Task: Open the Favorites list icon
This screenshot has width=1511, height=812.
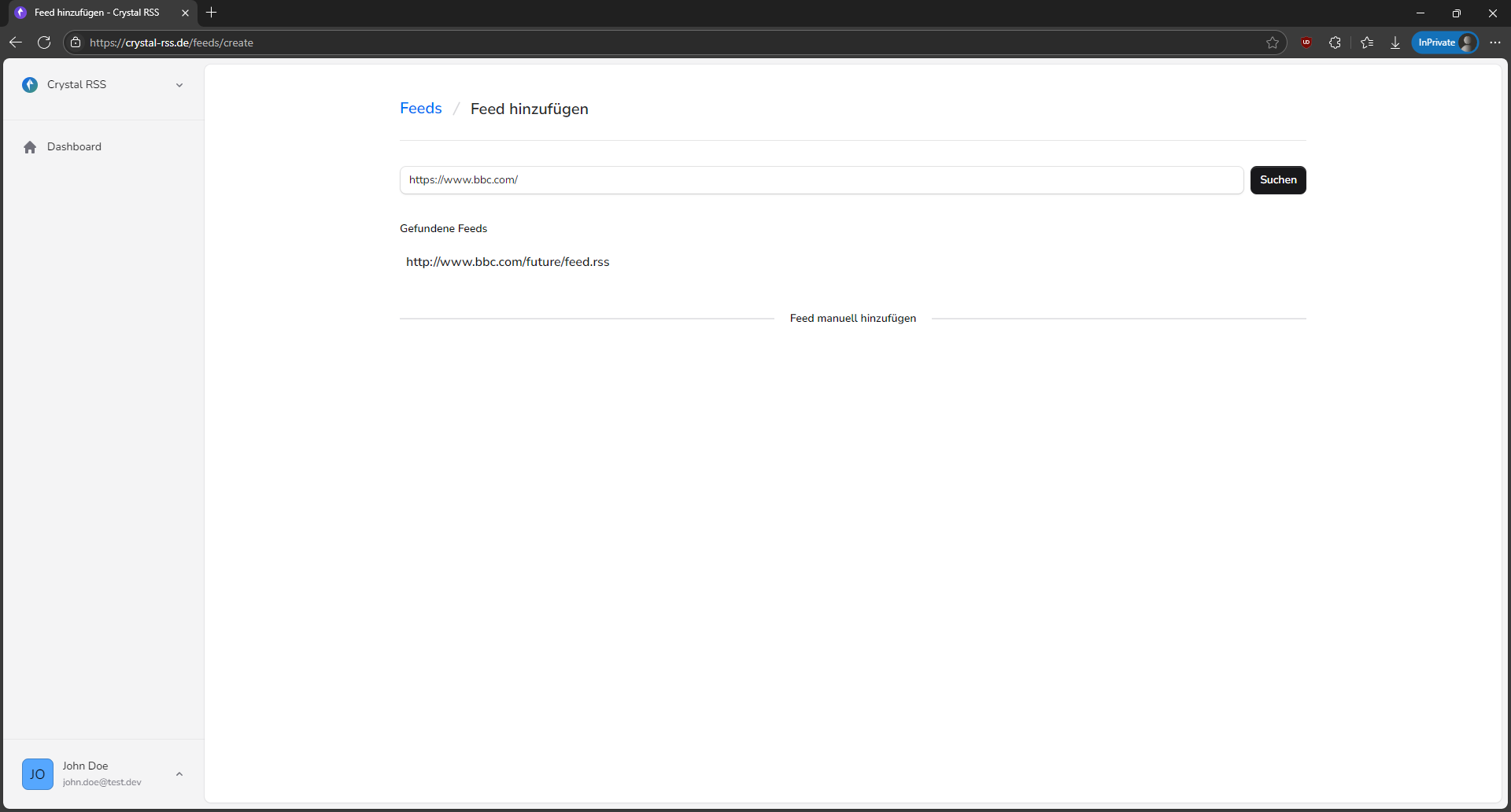Action: pyautogui.click(x=1367, y=42)
